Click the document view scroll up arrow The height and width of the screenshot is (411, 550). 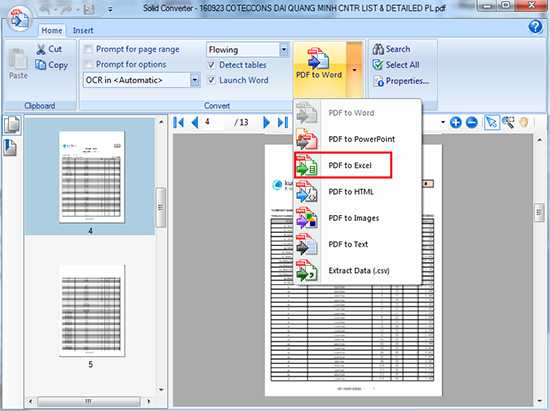pyautogui.click(x=539, y=140)
